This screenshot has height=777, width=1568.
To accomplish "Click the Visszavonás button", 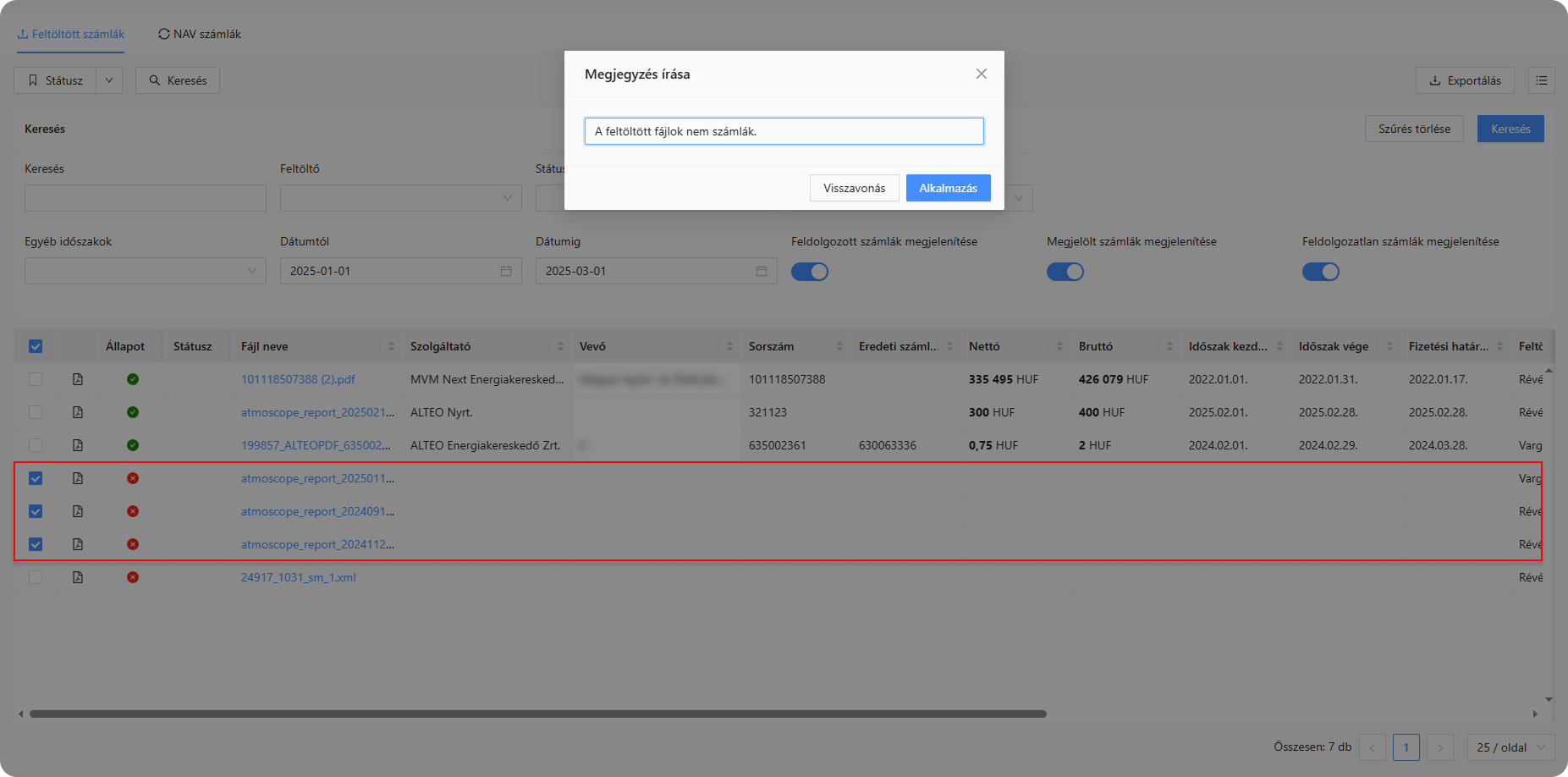I will tap(854, 188).
